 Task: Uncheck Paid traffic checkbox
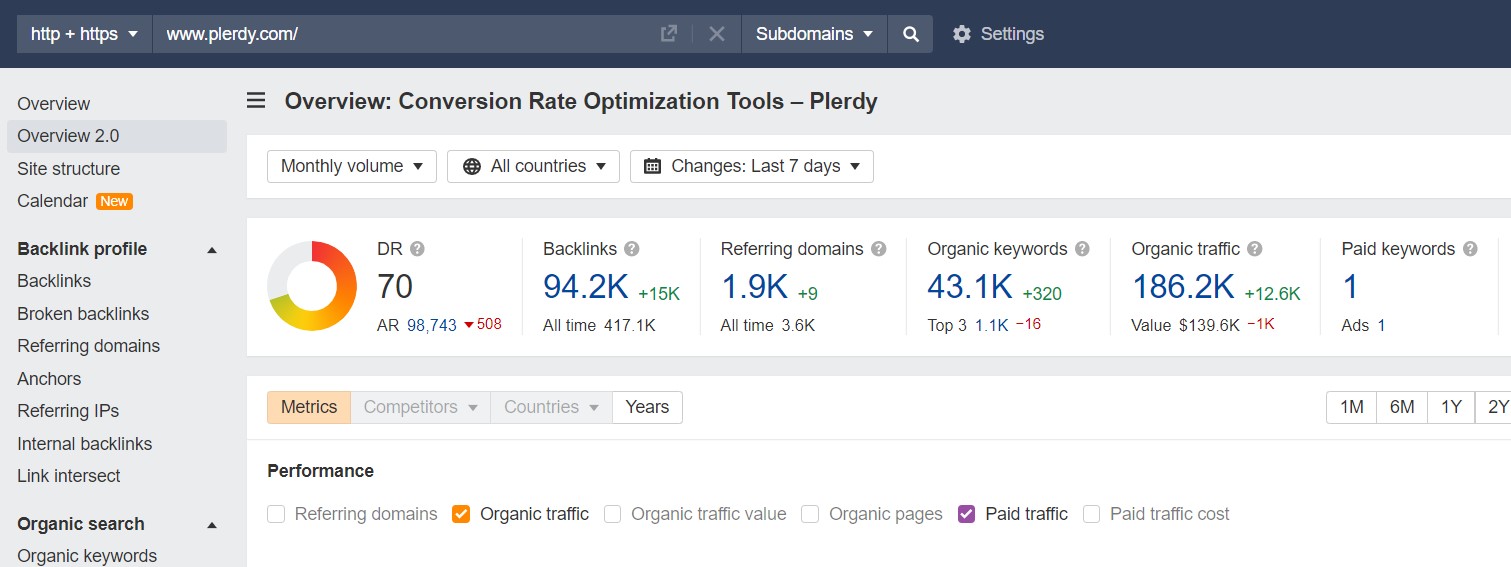[966, 514]
